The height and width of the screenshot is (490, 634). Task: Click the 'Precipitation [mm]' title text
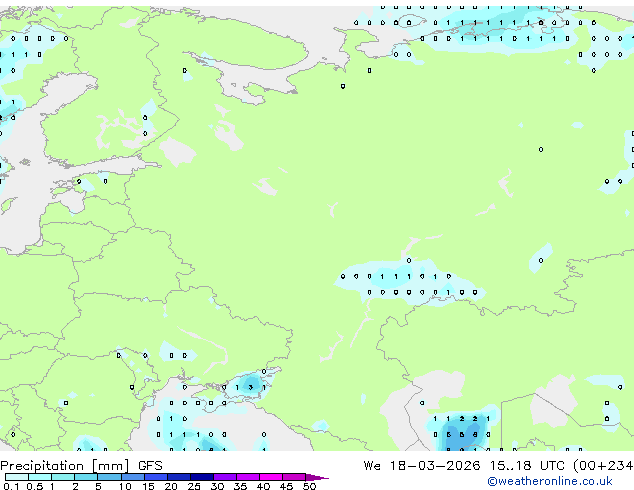pyautogui.click(x=65, y=466)
